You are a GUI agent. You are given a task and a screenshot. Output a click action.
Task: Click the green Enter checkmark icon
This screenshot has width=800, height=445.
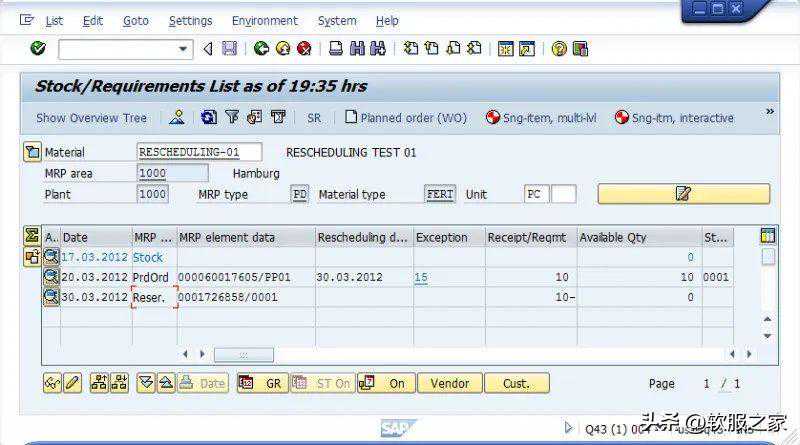(x=38, y=48)
